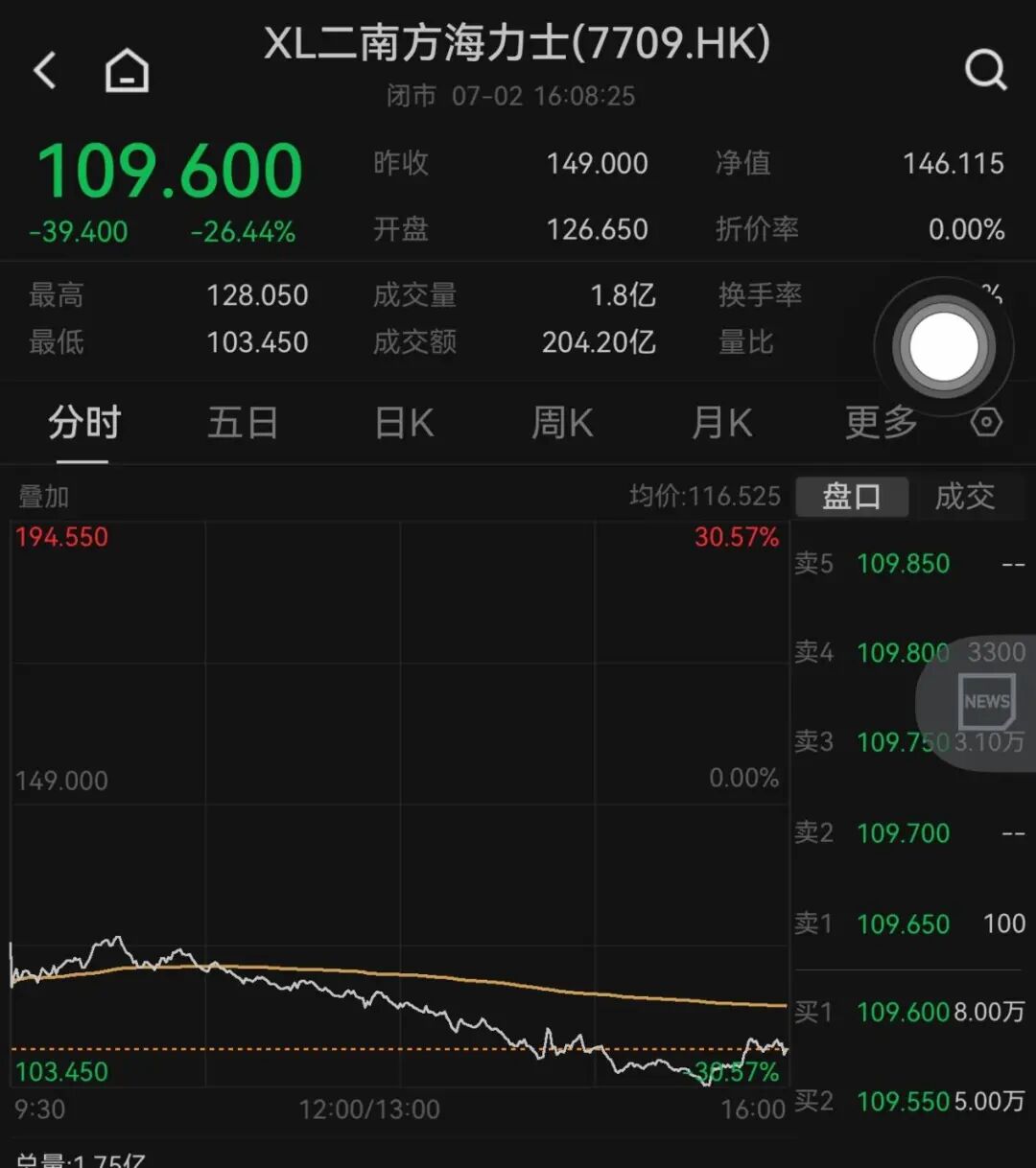Tap the floating round assistive button
1036x1168 pixels.
tap(944, 347)
